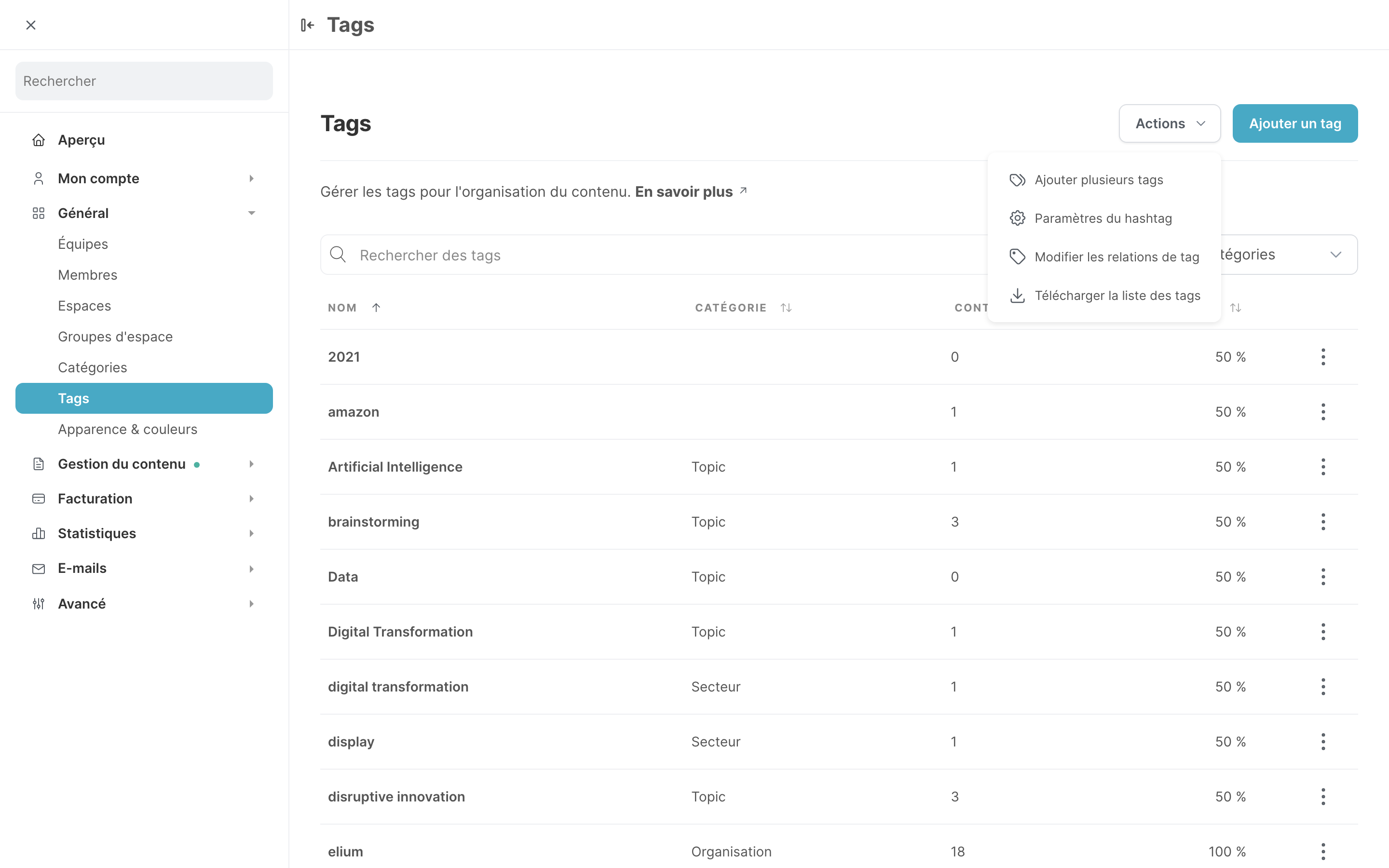Open the Actions dropdown button

[1169, 123]
